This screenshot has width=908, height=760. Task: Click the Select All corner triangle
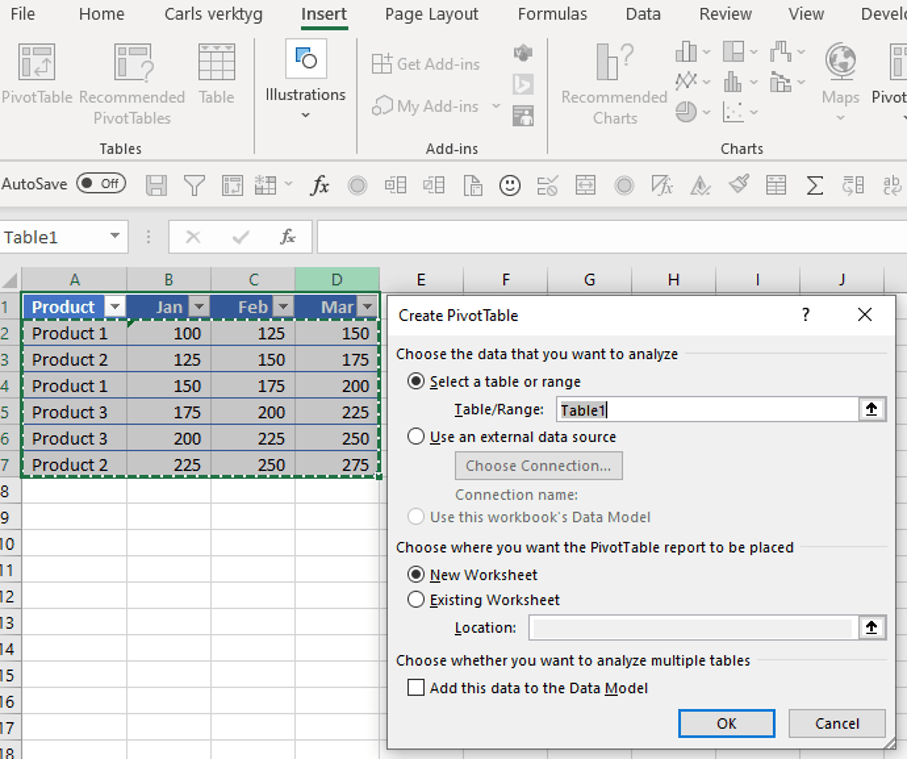[x=10, y=281]
